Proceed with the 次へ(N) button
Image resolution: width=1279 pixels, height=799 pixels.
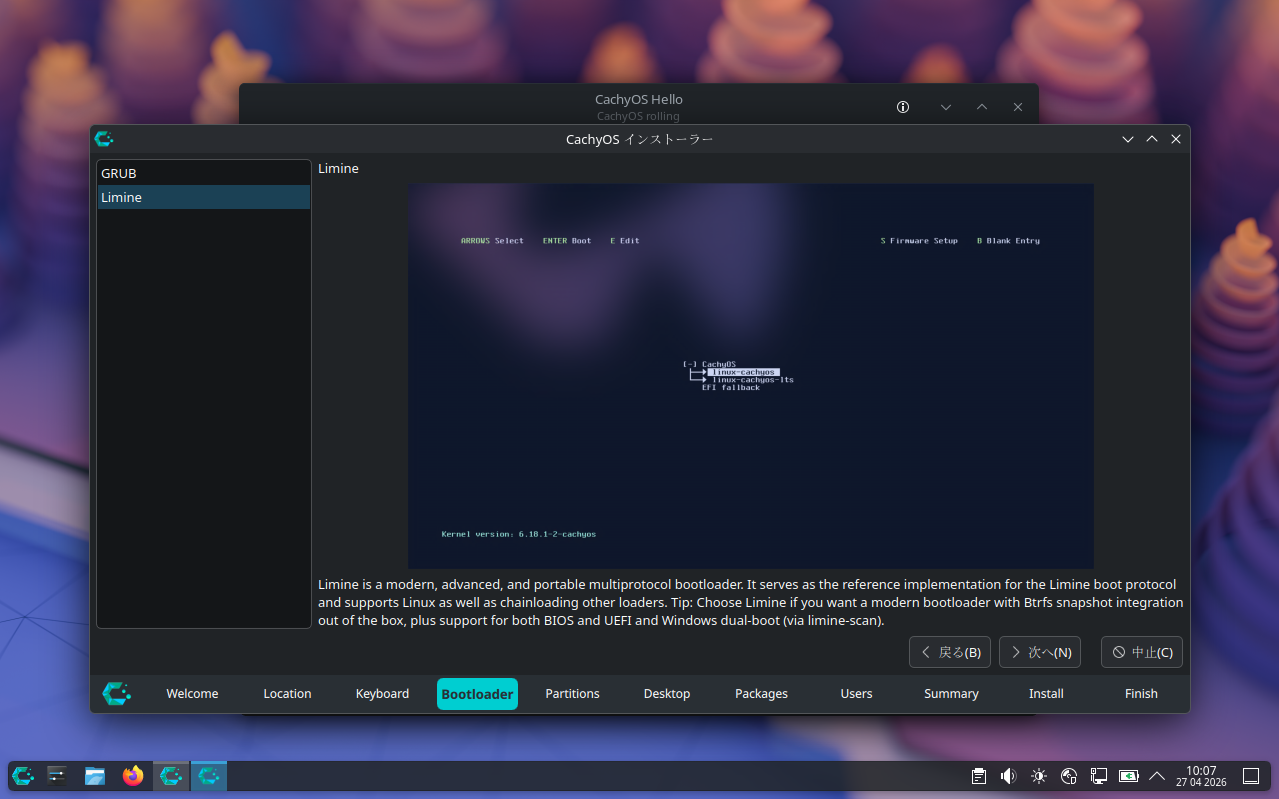tap(1040, 652)
